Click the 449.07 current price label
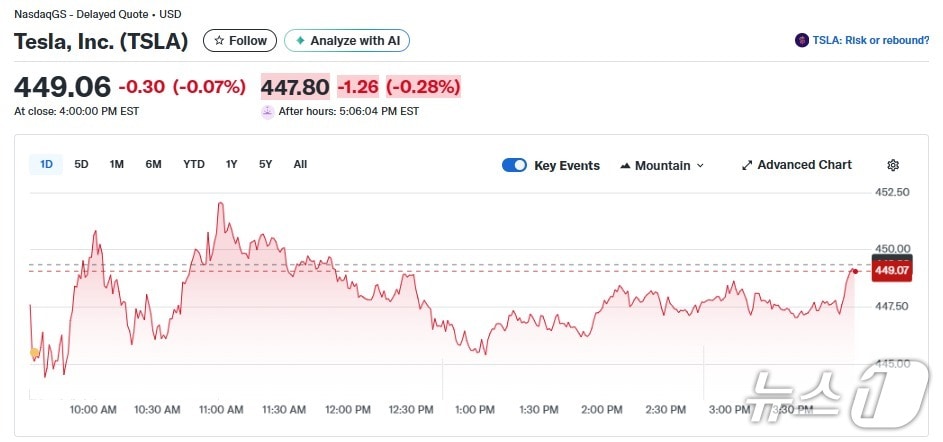The width and height of the screenshot is (943, 442). (x=891, y=270)
